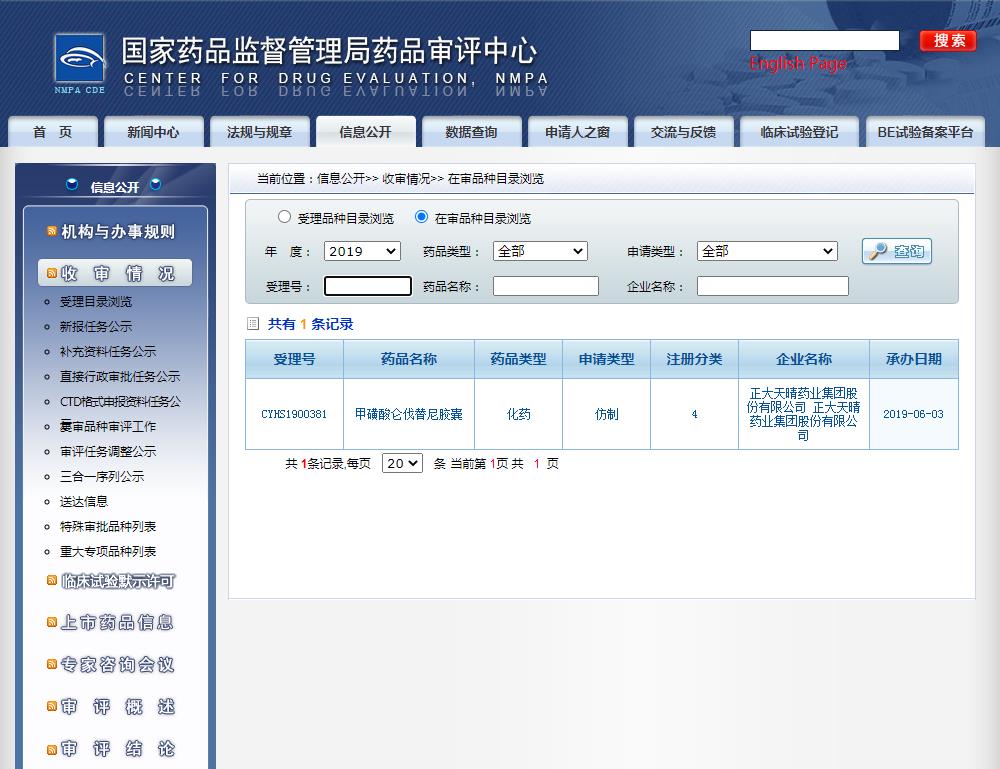Open the per-page count dropdown showing 20
This screenshot has height=769, width=1000.
(x=402, y=463)
